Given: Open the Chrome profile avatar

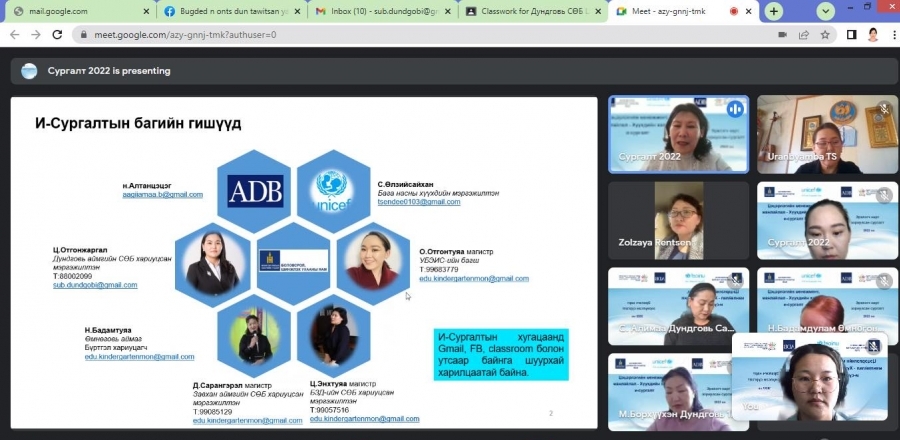Looking at the screenshot, I should (x=873, y=34).
